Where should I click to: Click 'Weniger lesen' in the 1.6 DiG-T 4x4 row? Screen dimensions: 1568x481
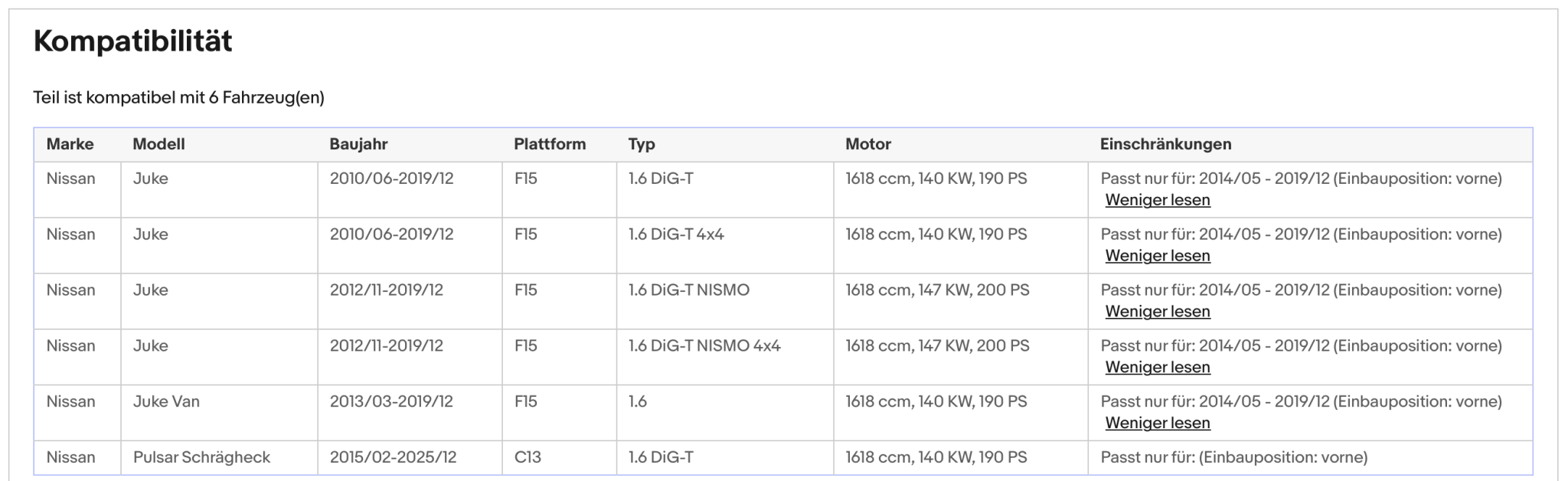(x=1158, y=256)
